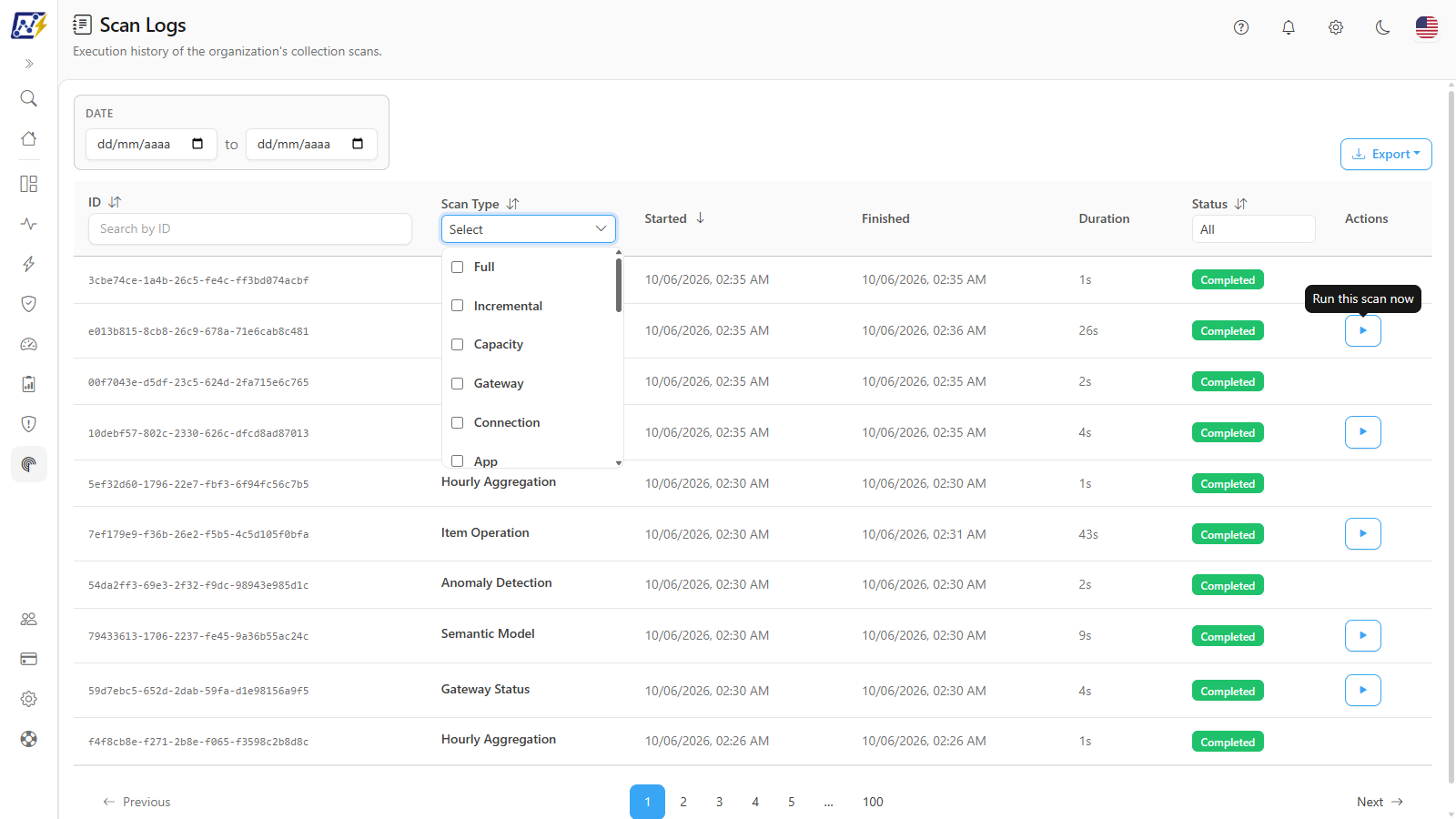Check the Capacity scan type option
The image size is (1456, 819).
click(458, 344)
